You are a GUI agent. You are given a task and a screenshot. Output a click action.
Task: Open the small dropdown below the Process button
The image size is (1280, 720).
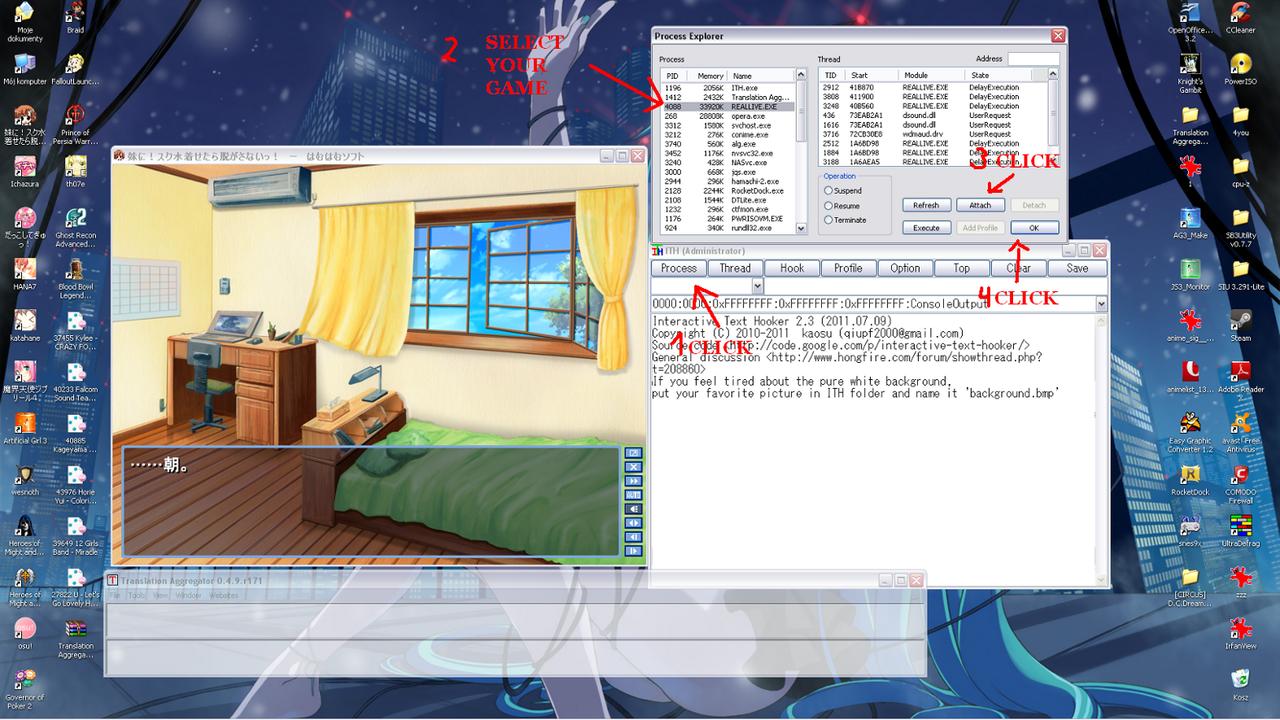pos(757,286)
